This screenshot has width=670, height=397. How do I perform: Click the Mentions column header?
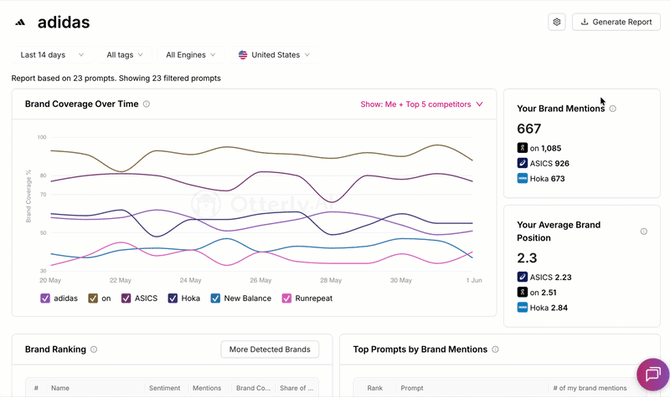207,388
